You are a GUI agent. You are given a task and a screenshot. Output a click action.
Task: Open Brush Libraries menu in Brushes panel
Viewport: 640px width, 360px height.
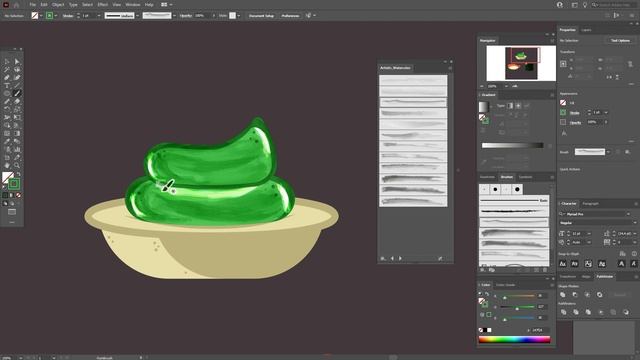pyautogui.click(x=482, y=270)
